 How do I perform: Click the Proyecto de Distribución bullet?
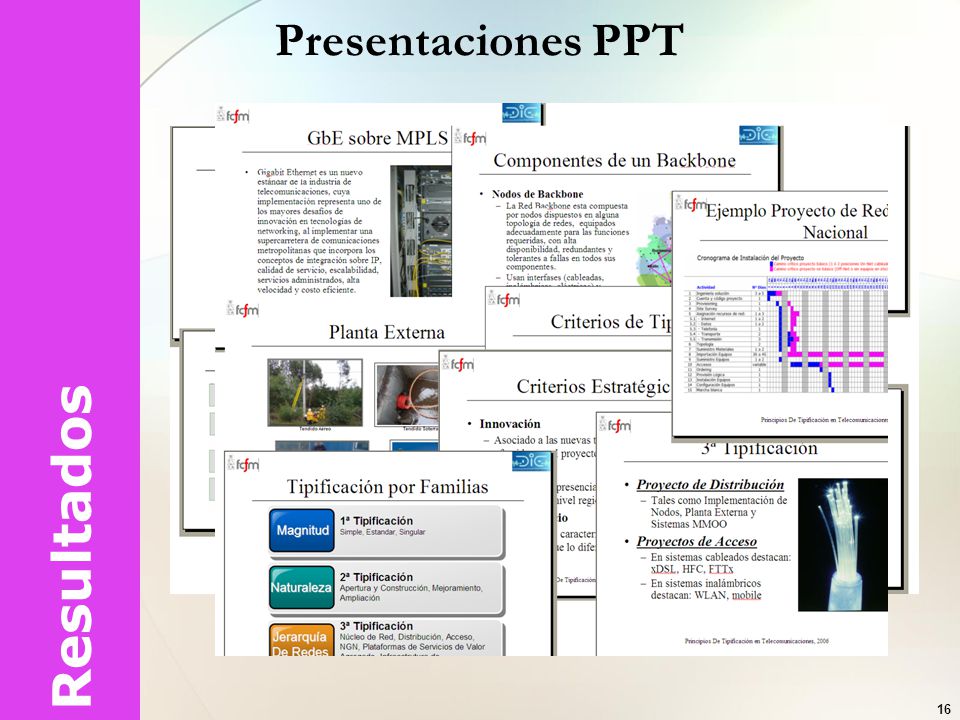pos(710,484)
